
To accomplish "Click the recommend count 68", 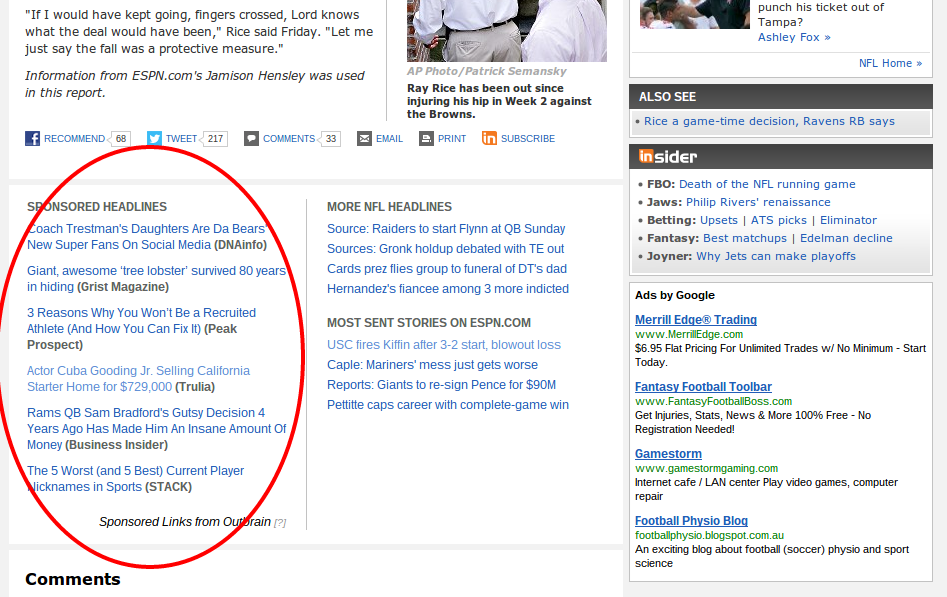I will pos(121,138).
